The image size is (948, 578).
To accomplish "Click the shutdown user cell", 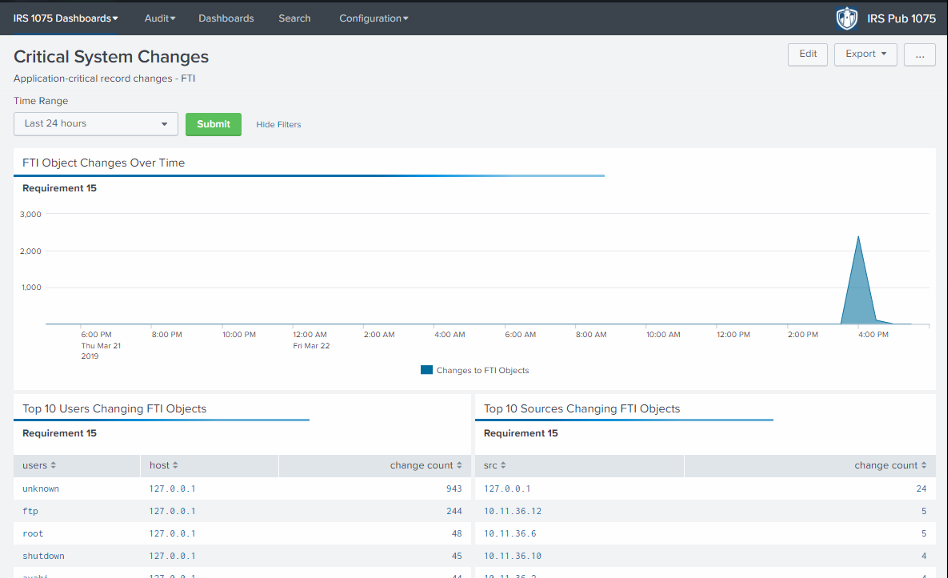I will click(x=43, y=556).
